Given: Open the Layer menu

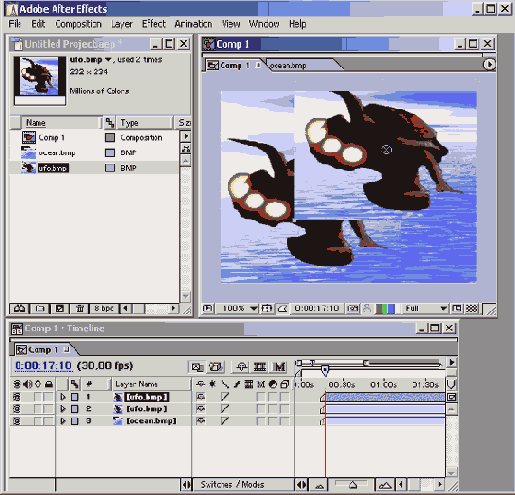Looking at the screenshot, I should point(122,24).
